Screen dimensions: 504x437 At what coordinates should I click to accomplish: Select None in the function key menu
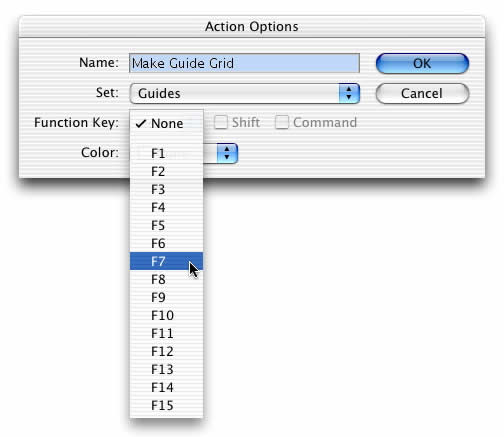[x=166, y=123]
